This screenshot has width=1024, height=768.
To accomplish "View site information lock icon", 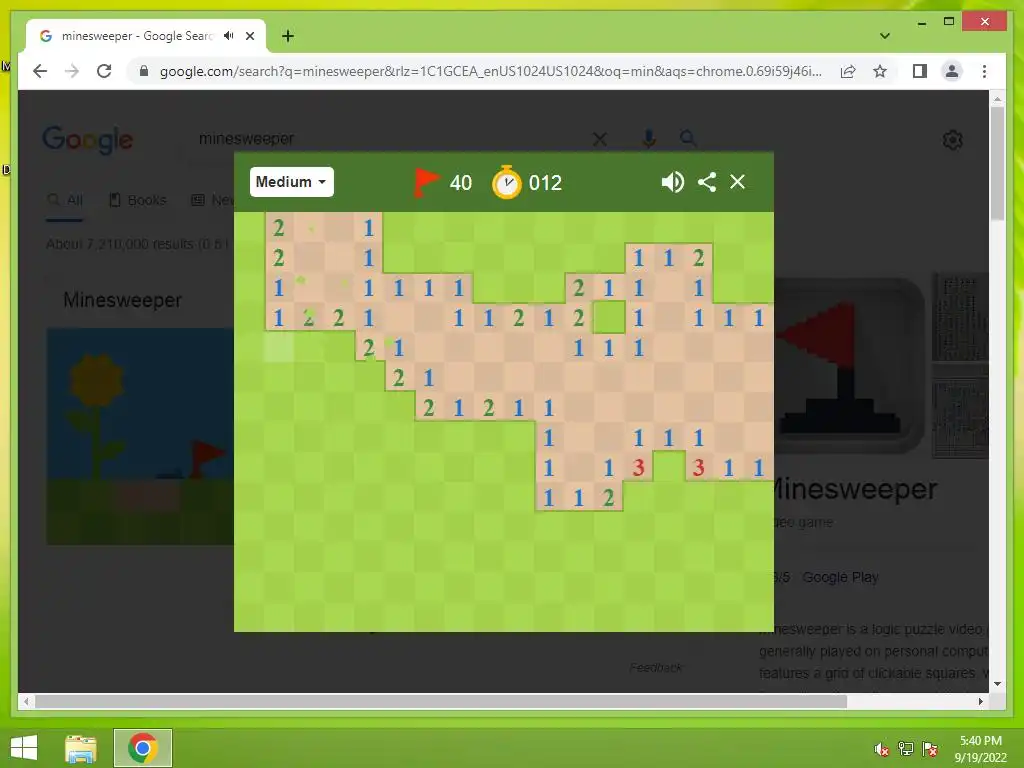I will click(x=144, y=71).
